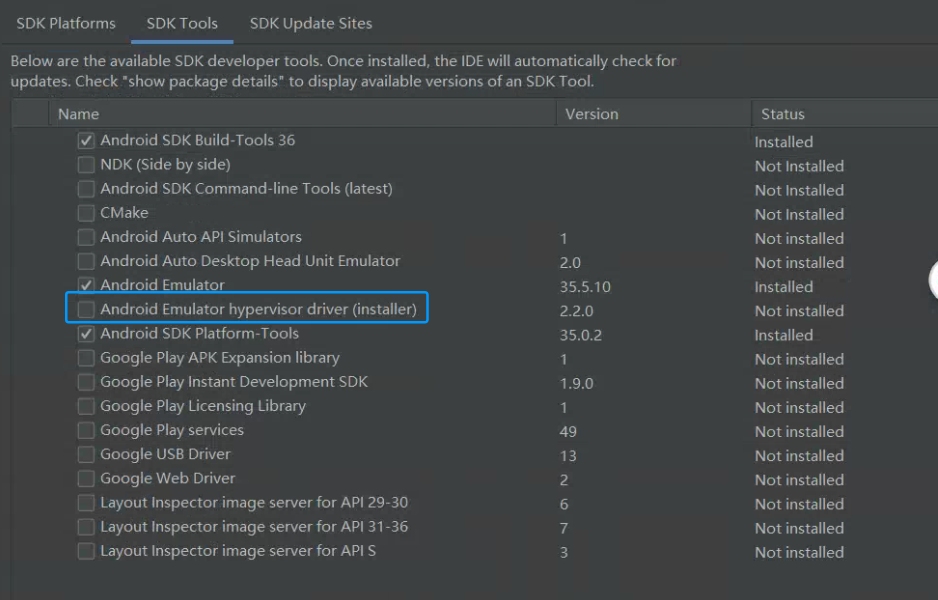Uncheck Android SDK Build-Tools 36

click(x=86, y=140)
